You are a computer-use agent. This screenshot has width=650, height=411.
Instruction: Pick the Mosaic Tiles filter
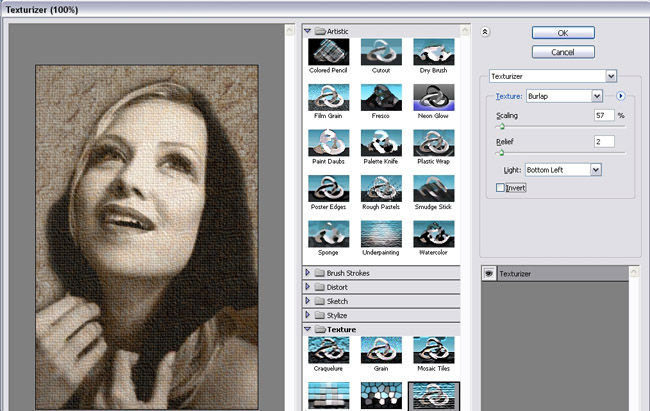434,350
